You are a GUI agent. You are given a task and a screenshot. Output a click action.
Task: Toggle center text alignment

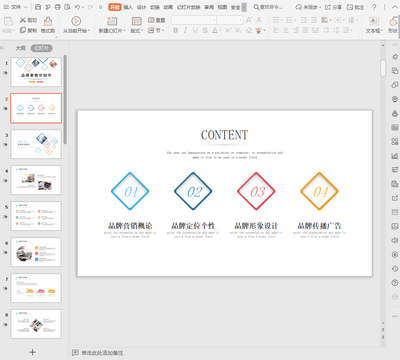click(x=286, y=30)
